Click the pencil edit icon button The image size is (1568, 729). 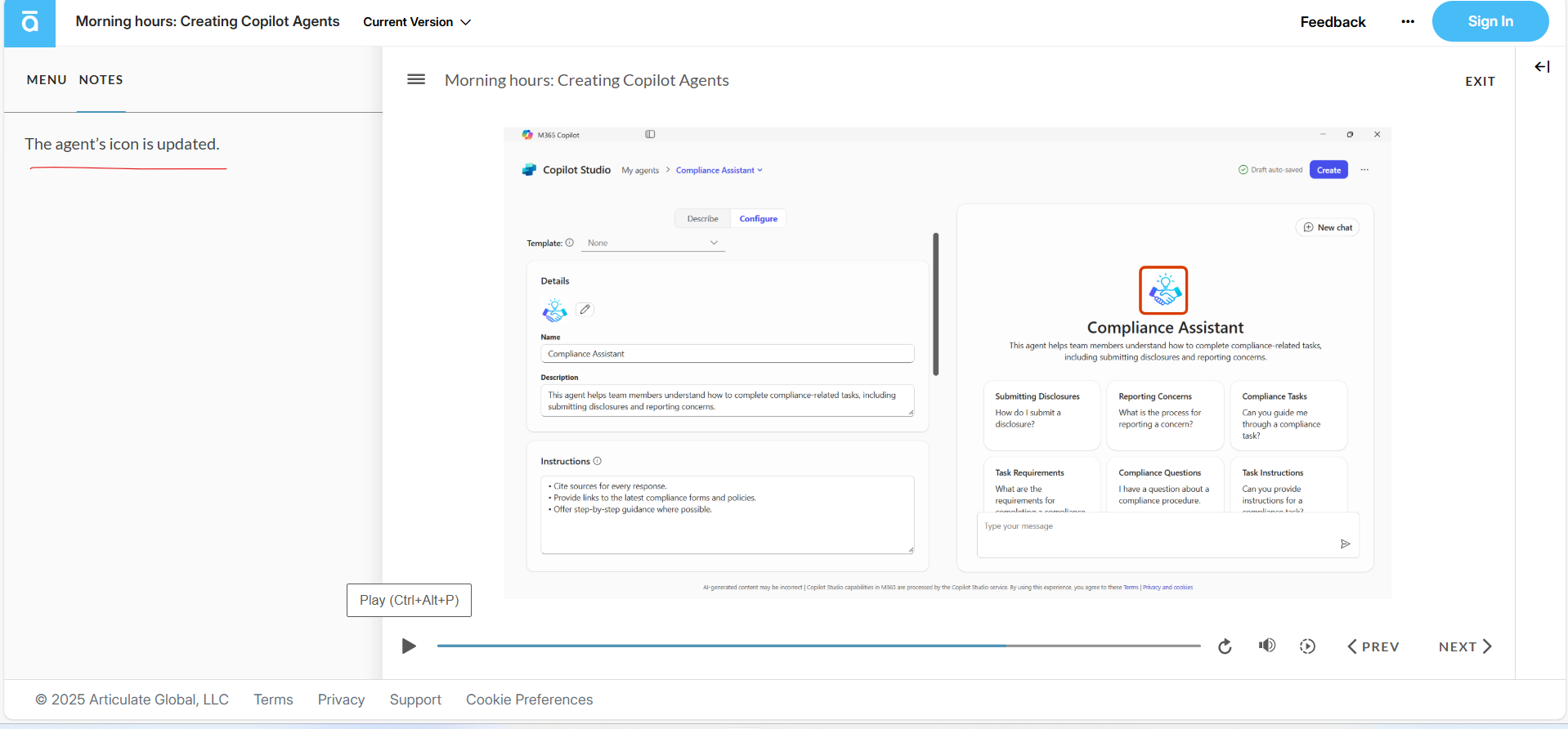tap(585, 309)
